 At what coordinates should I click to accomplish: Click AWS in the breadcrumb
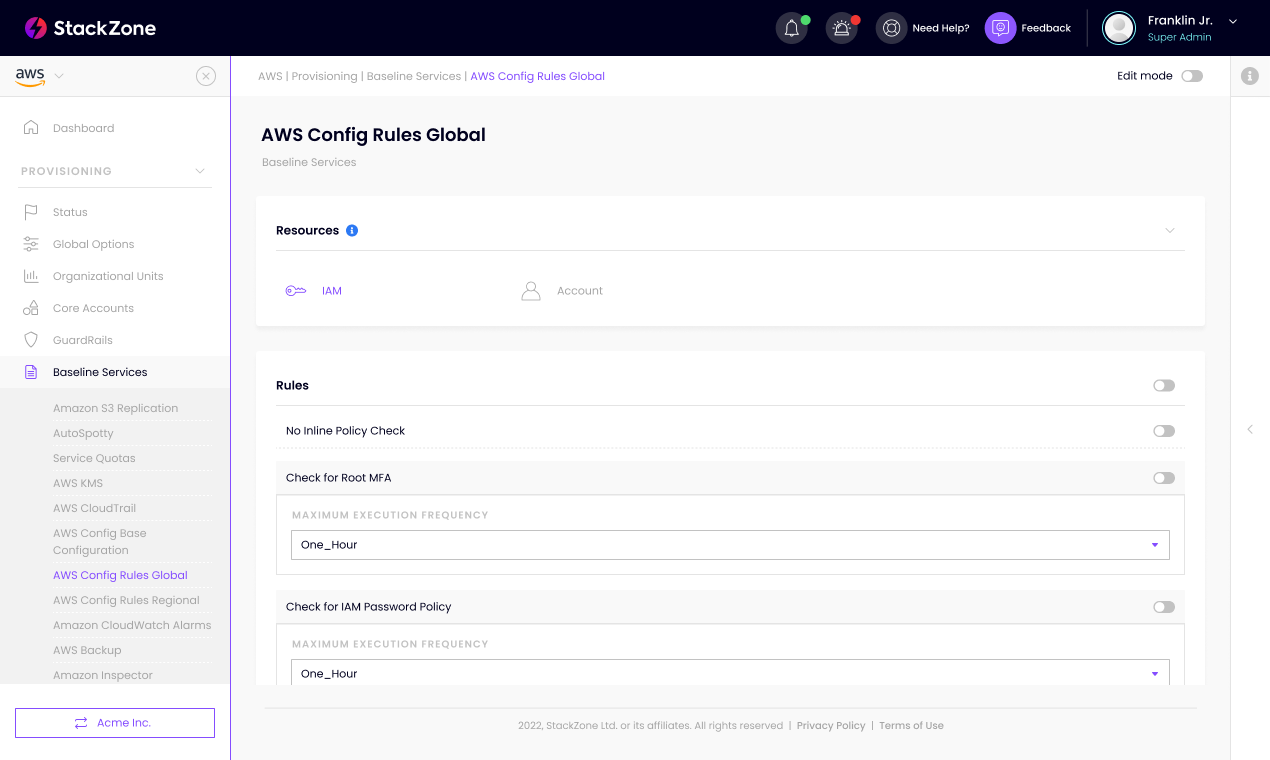270,76
